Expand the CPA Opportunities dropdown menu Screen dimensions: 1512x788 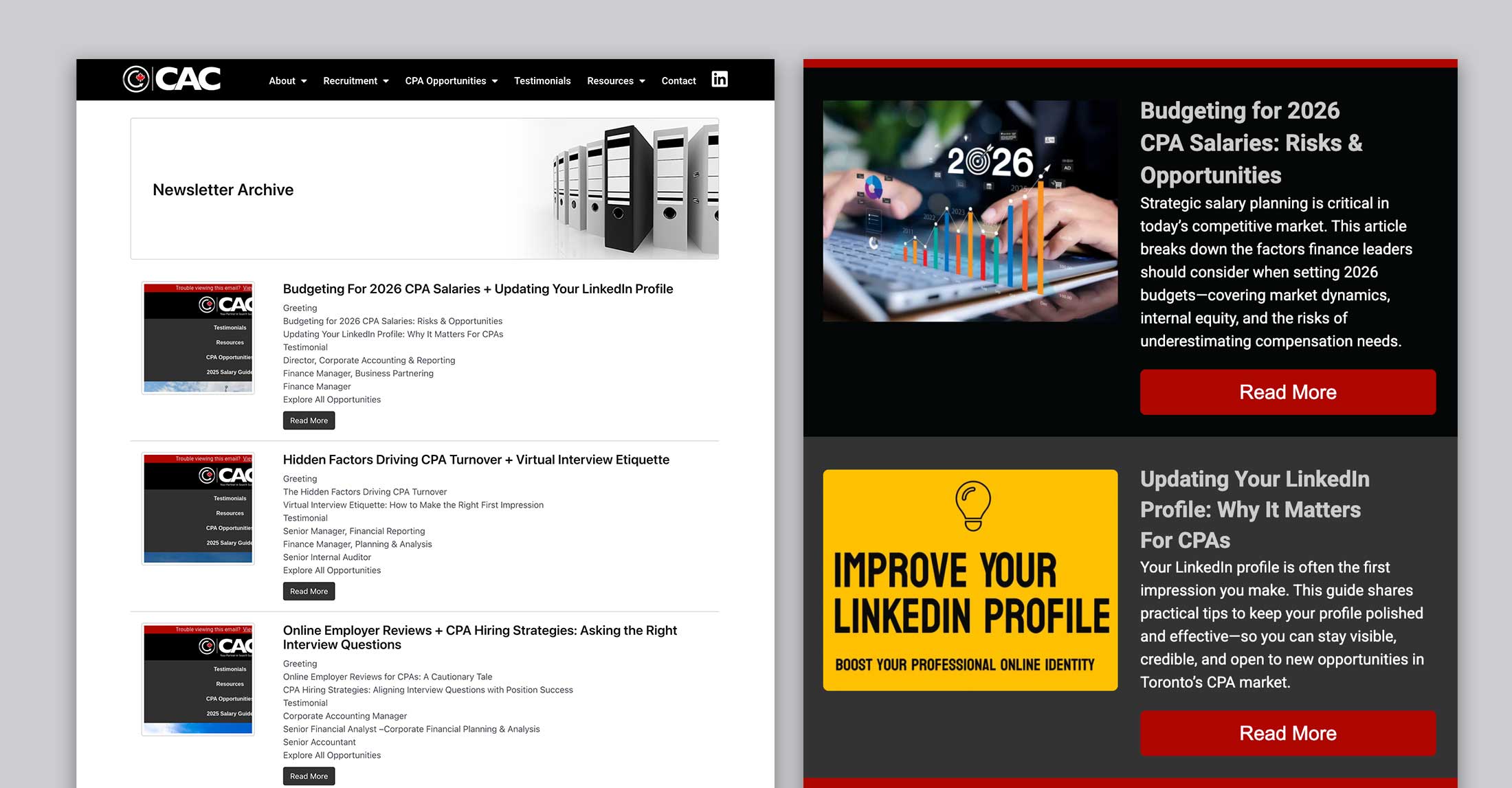(x=451, y=81)
